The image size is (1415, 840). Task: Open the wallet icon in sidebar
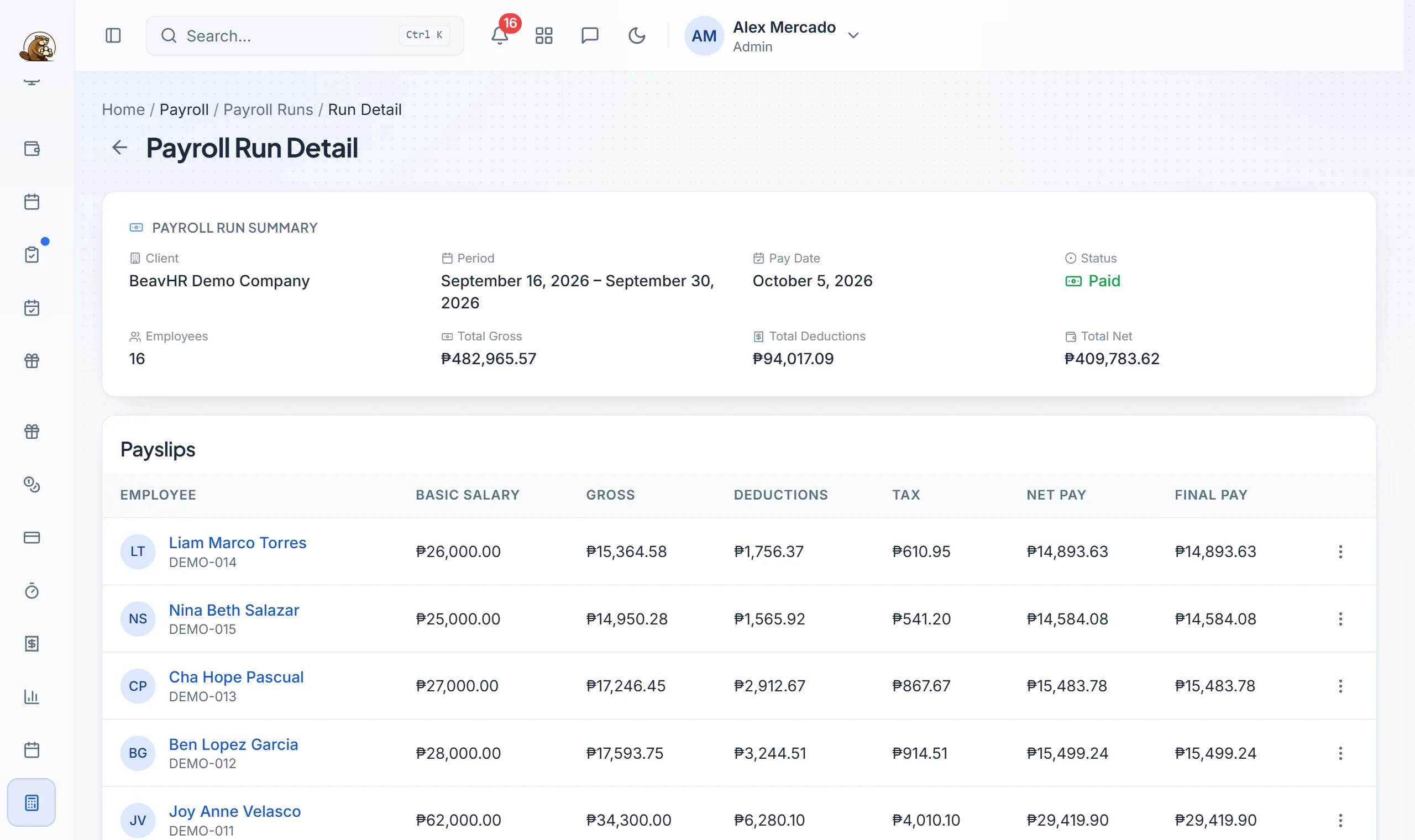pyautogui.click(x=32, y=149)
